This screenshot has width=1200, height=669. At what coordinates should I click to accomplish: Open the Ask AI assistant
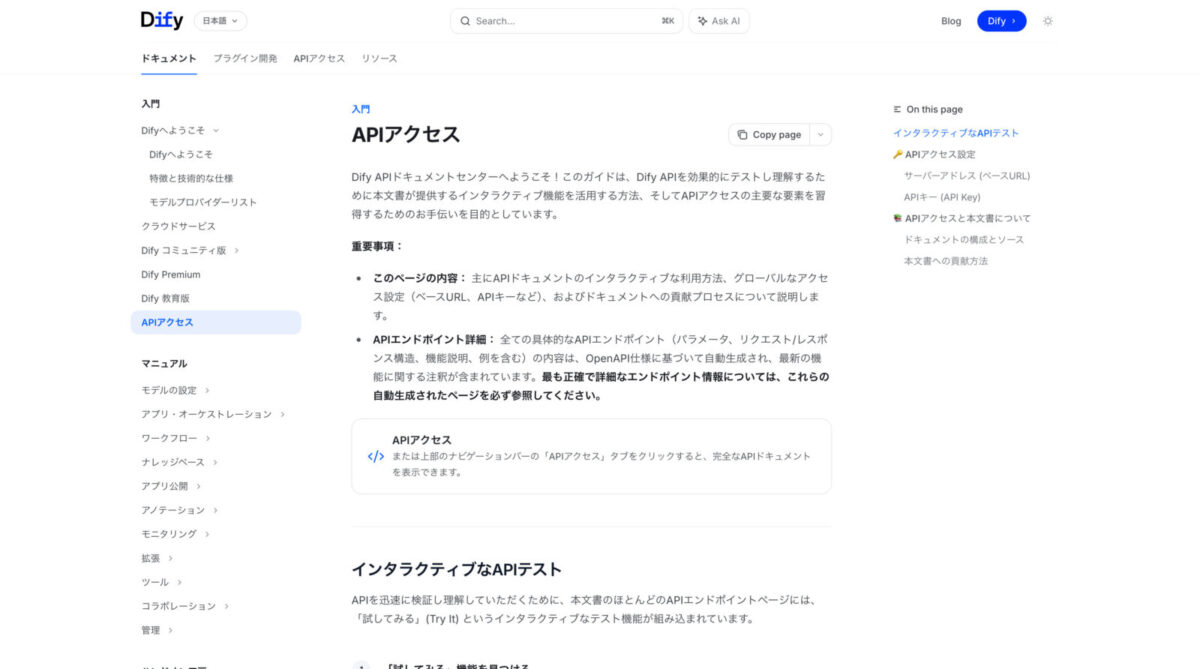click(718, 20)
